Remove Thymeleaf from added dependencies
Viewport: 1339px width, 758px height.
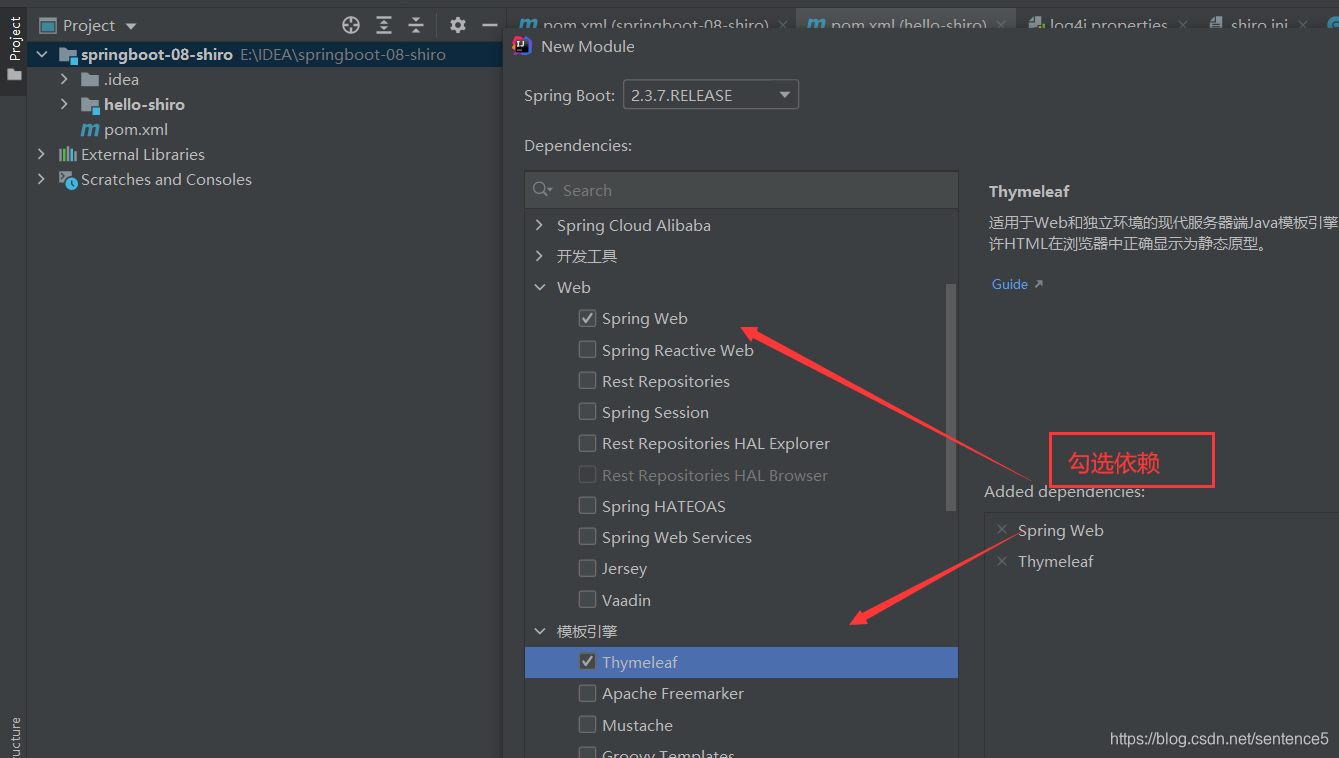pyautogui.click(x=1002, y=561)
